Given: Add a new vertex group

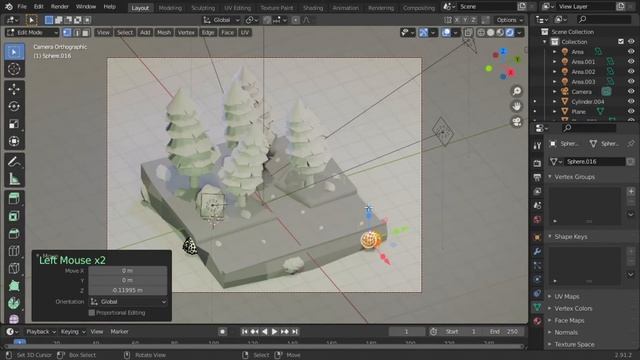Looking at the screenshot, I should [631, 191].
